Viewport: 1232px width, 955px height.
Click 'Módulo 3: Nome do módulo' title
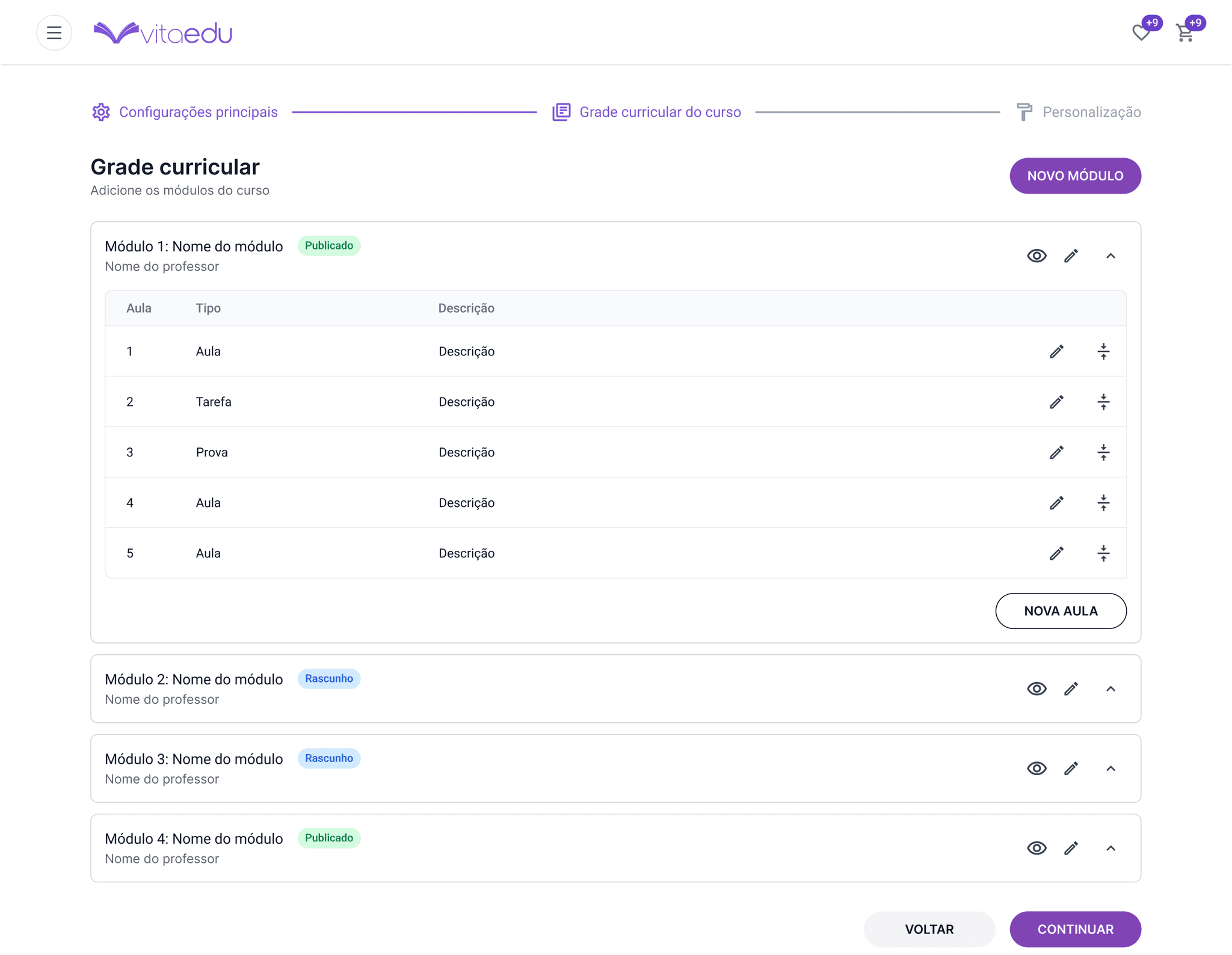(194, 759)
